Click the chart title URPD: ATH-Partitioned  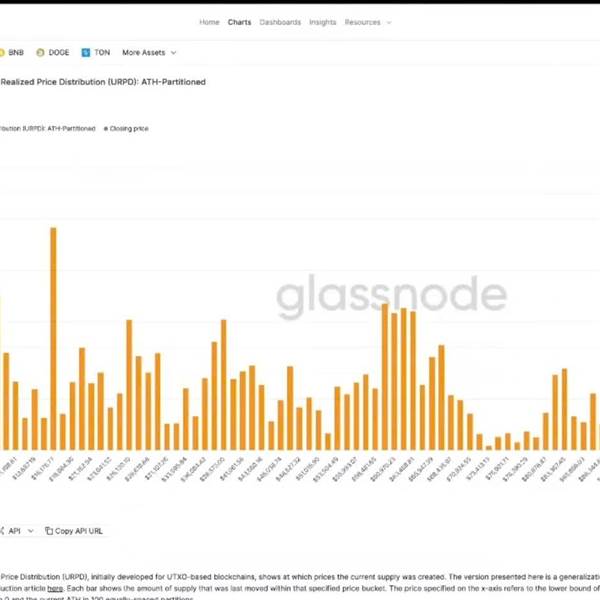[102, 82]
